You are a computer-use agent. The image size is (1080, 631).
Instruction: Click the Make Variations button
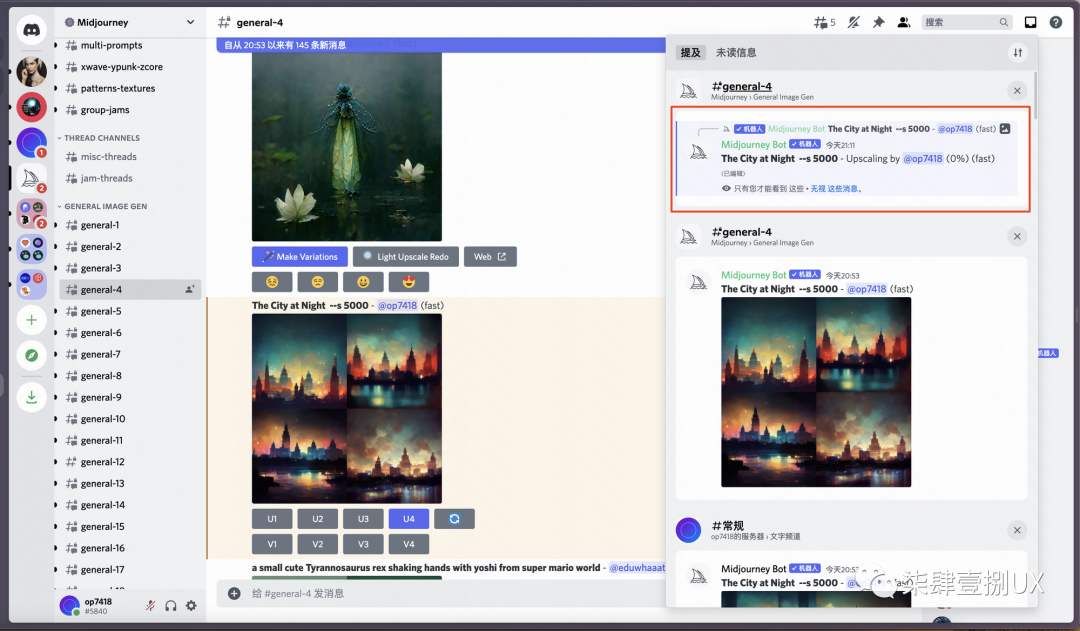(300, 257)
